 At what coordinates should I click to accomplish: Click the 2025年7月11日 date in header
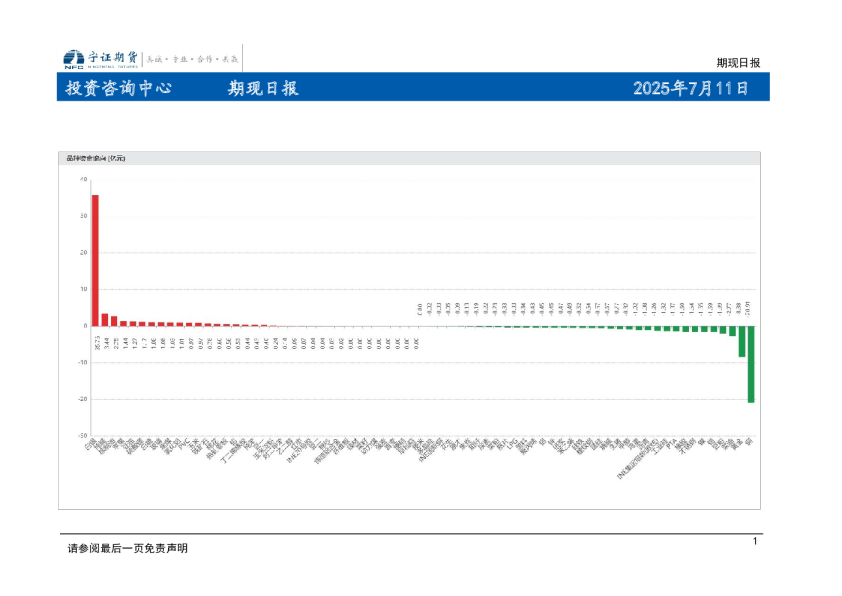690,88
